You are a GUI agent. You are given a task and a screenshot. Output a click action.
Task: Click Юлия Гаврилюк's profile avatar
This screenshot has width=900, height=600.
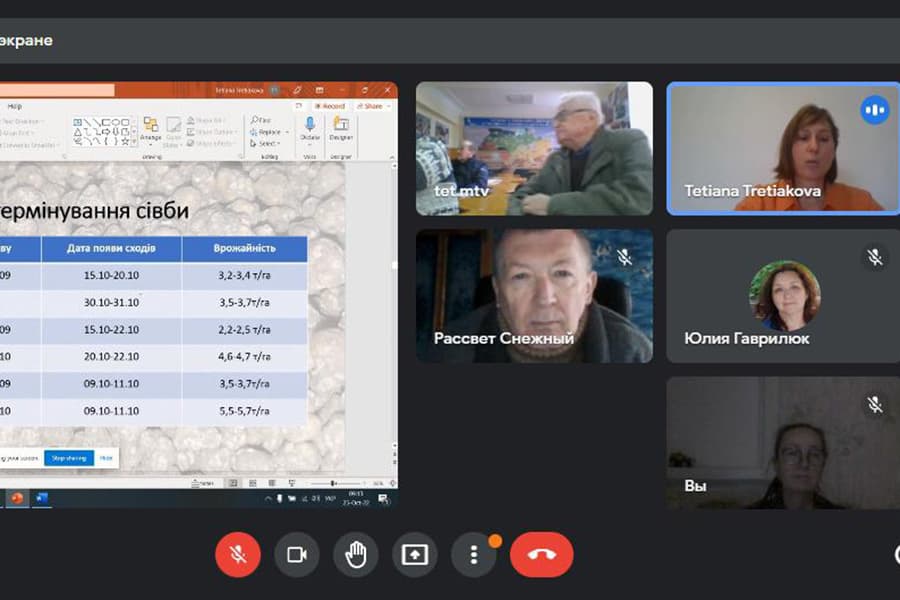tap(785, 296)
